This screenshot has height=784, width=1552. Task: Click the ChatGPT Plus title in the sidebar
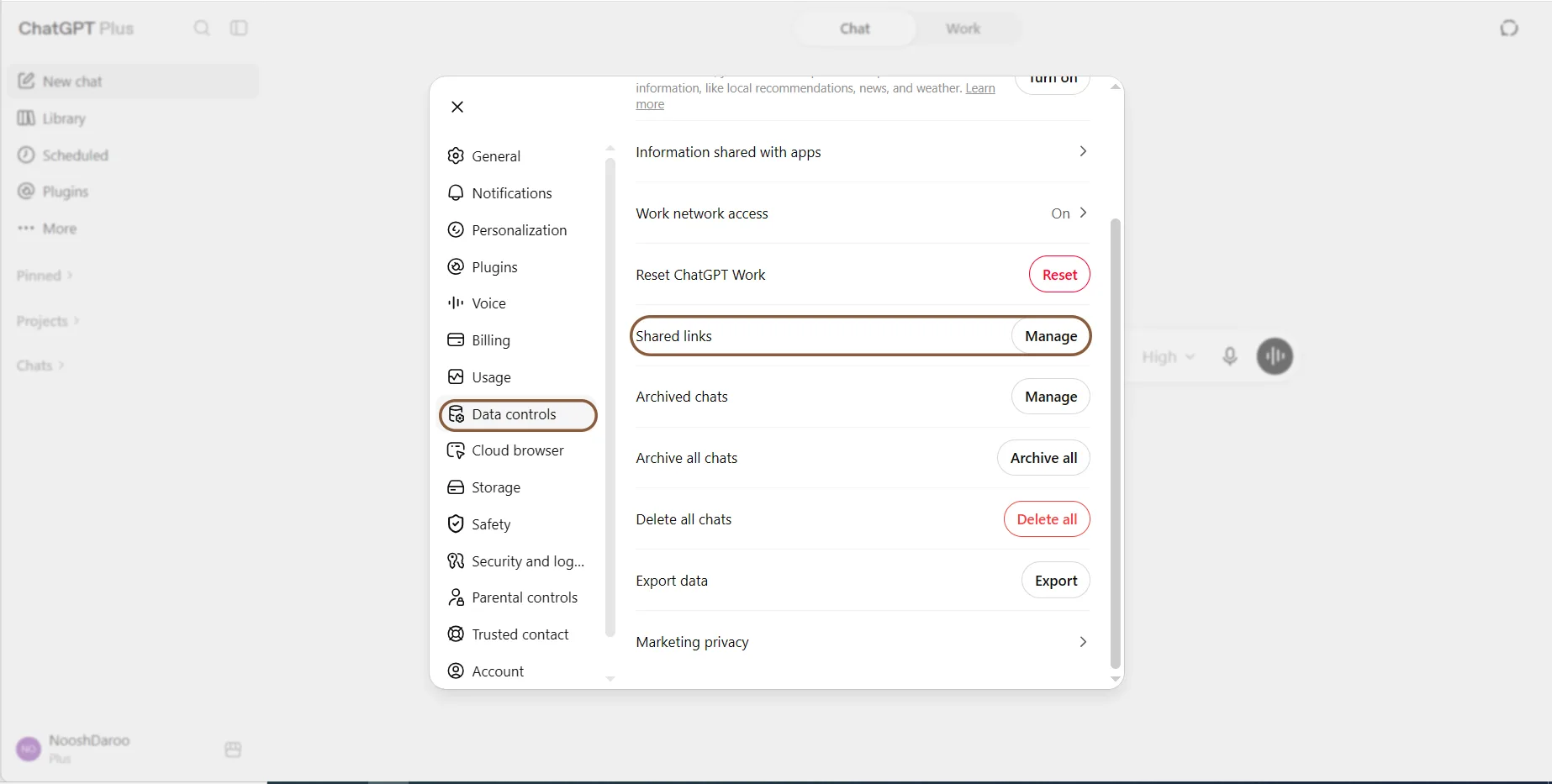76,28
